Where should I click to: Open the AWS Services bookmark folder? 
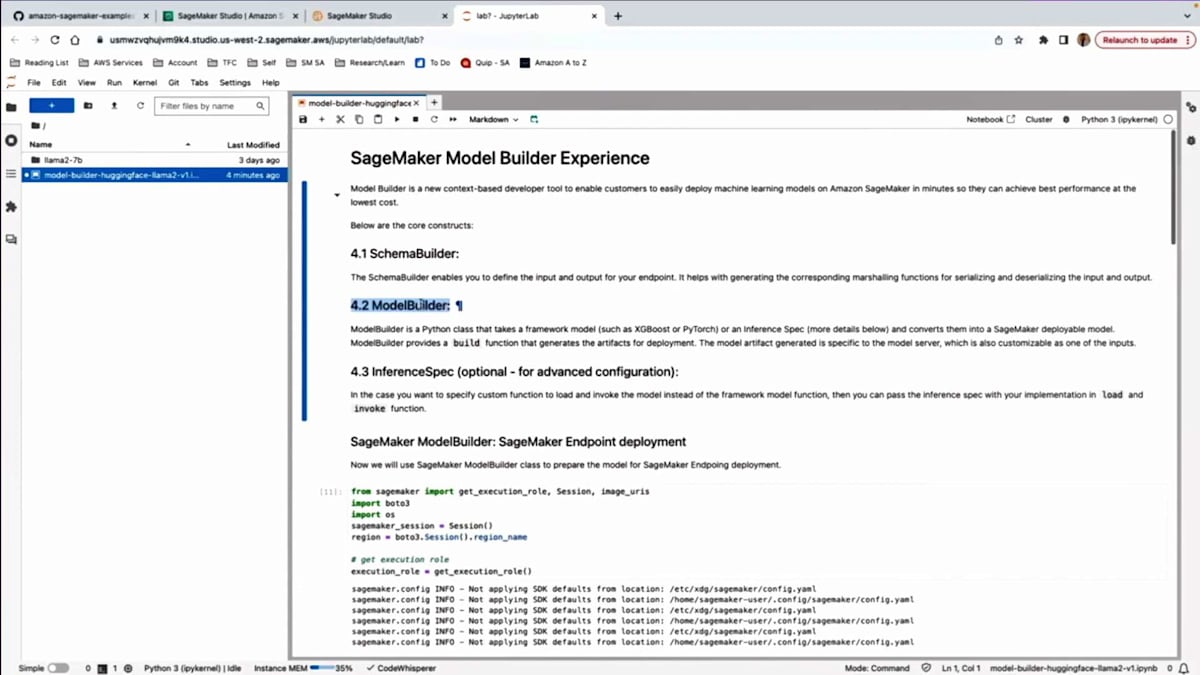(x=111, y=63)
